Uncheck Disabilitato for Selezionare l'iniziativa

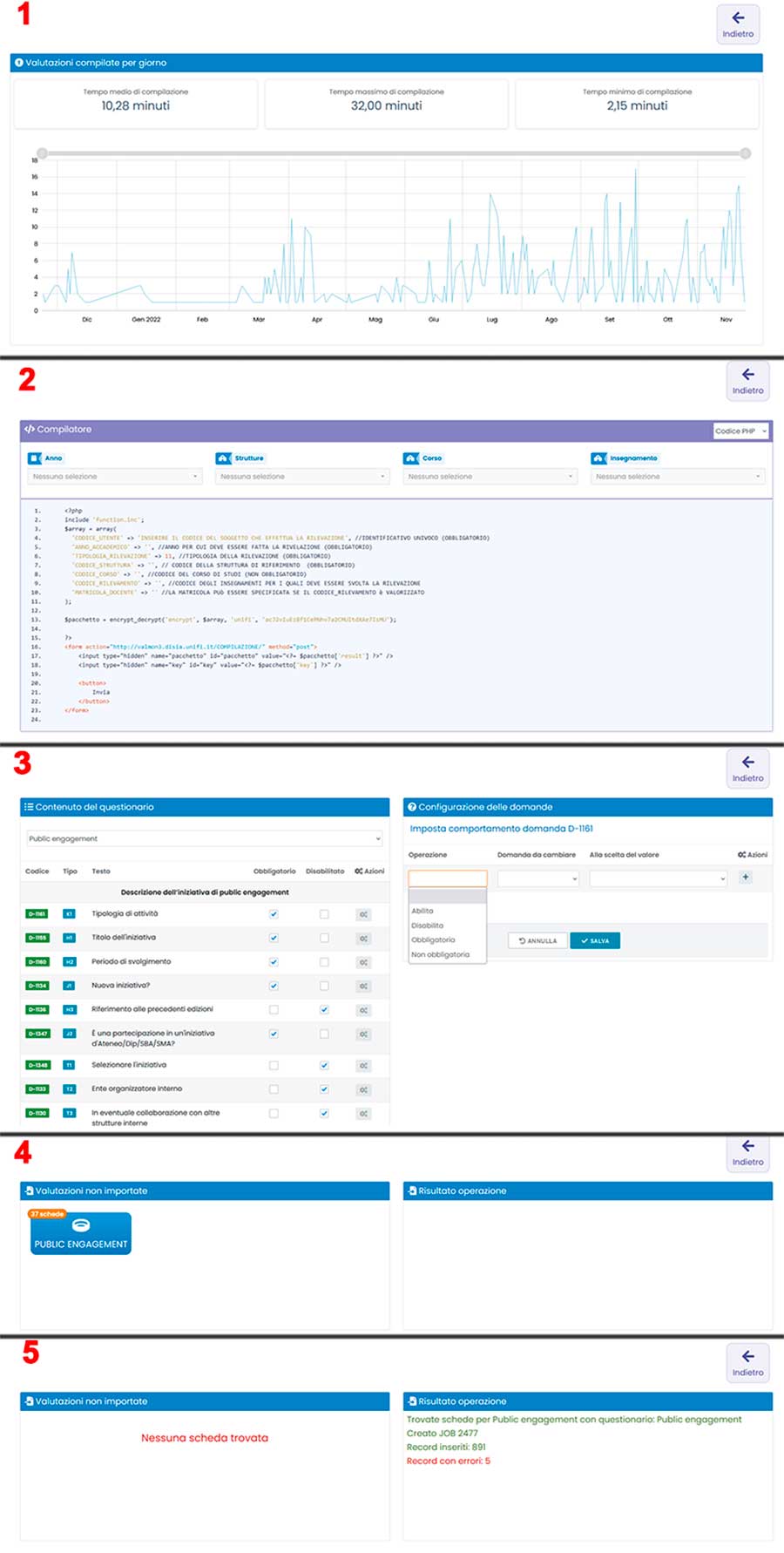(324, 1065)
